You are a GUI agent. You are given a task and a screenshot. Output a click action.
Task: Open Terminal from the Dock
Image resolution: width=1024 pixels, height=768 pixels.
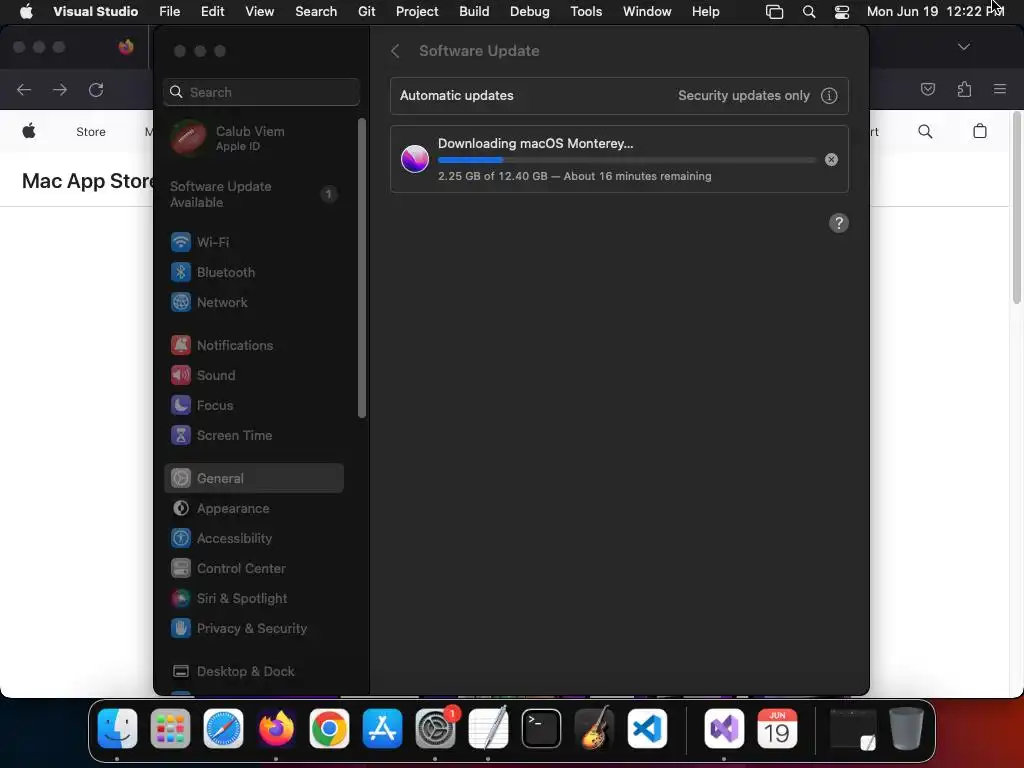point(541,728)
